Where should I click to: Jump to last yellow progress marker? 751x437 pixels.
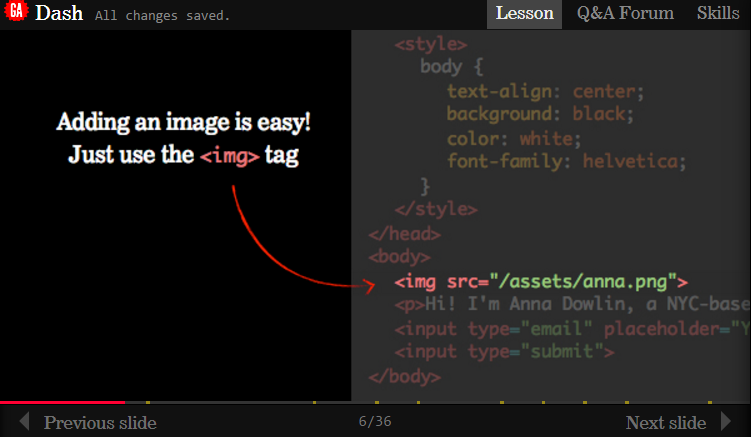pyautogui.click(x=710, y=402)
